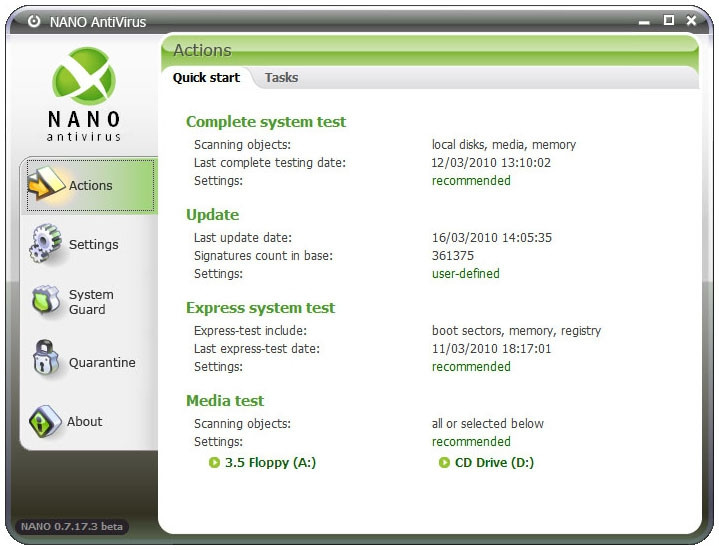719x550 pixels.
Task: Minimize the NANO AntiVirus window
Action: click(644, 22)
